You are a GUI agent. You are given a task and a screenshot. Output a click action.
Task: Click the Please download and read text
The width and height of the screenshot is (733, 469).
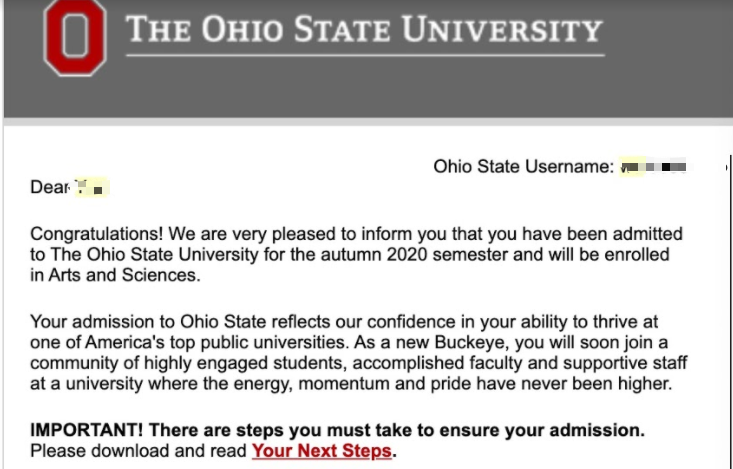click(x=138, y=451)
